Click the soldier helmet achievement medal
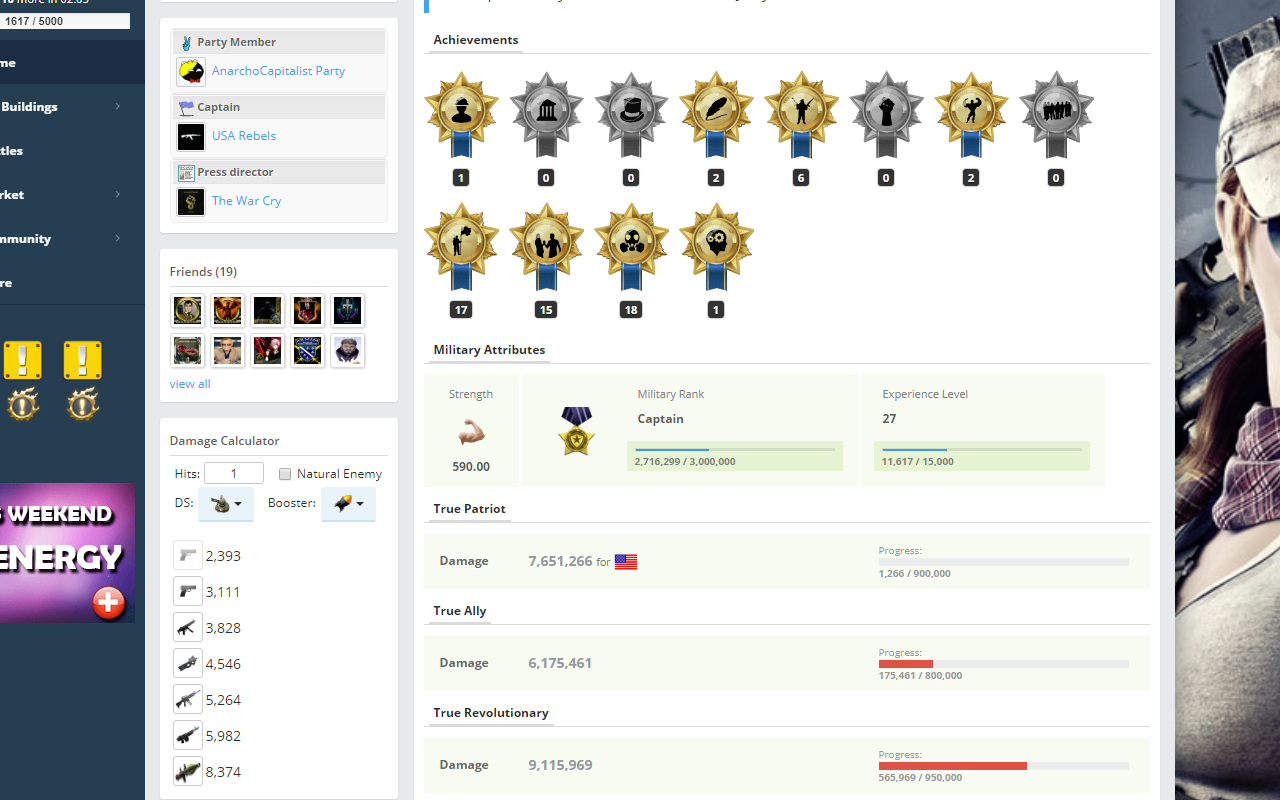1280x800 pixels. pos(461,114)
